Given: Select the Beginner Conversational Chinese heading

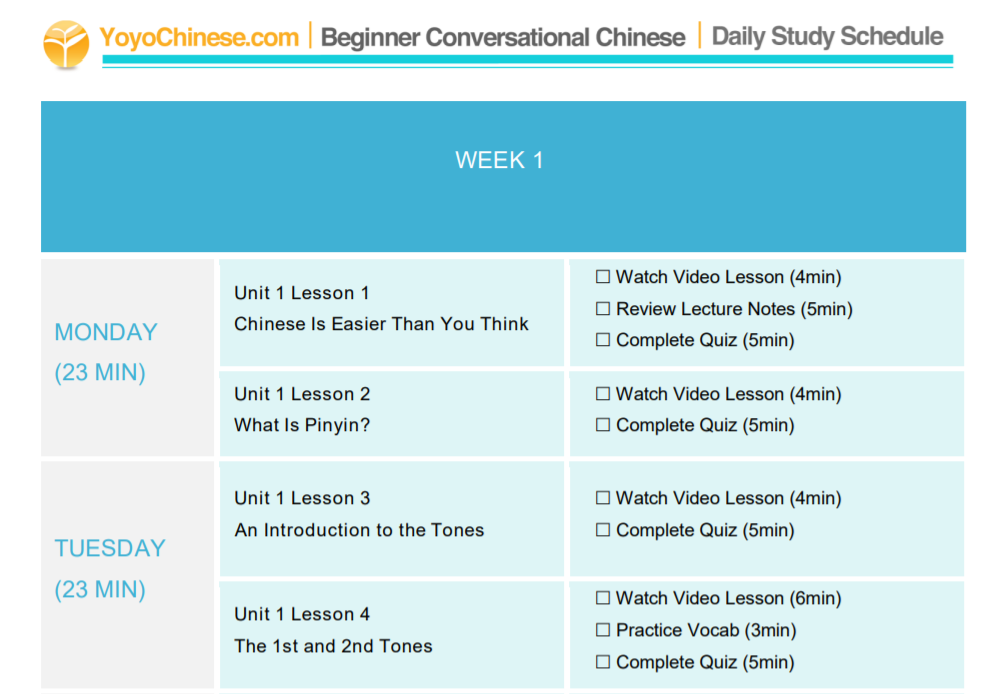Looking at the screenshot, I should coord(503,38).
